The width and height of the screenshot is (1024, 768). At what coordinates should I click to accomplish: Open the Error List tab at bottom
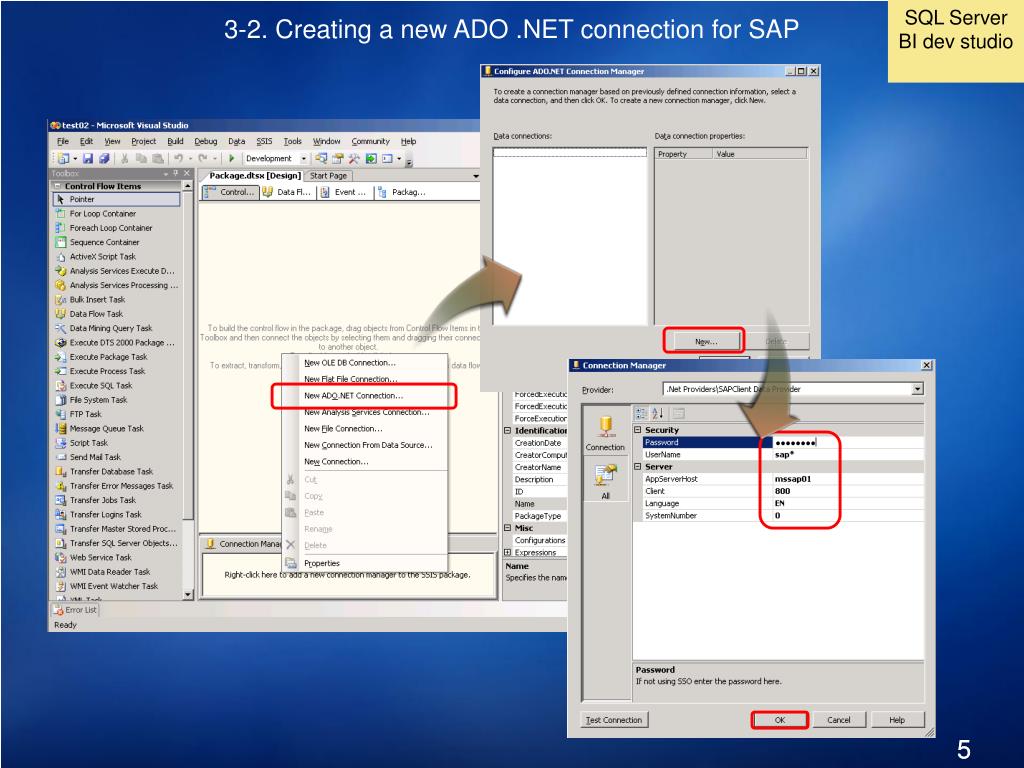pos(74,610)
